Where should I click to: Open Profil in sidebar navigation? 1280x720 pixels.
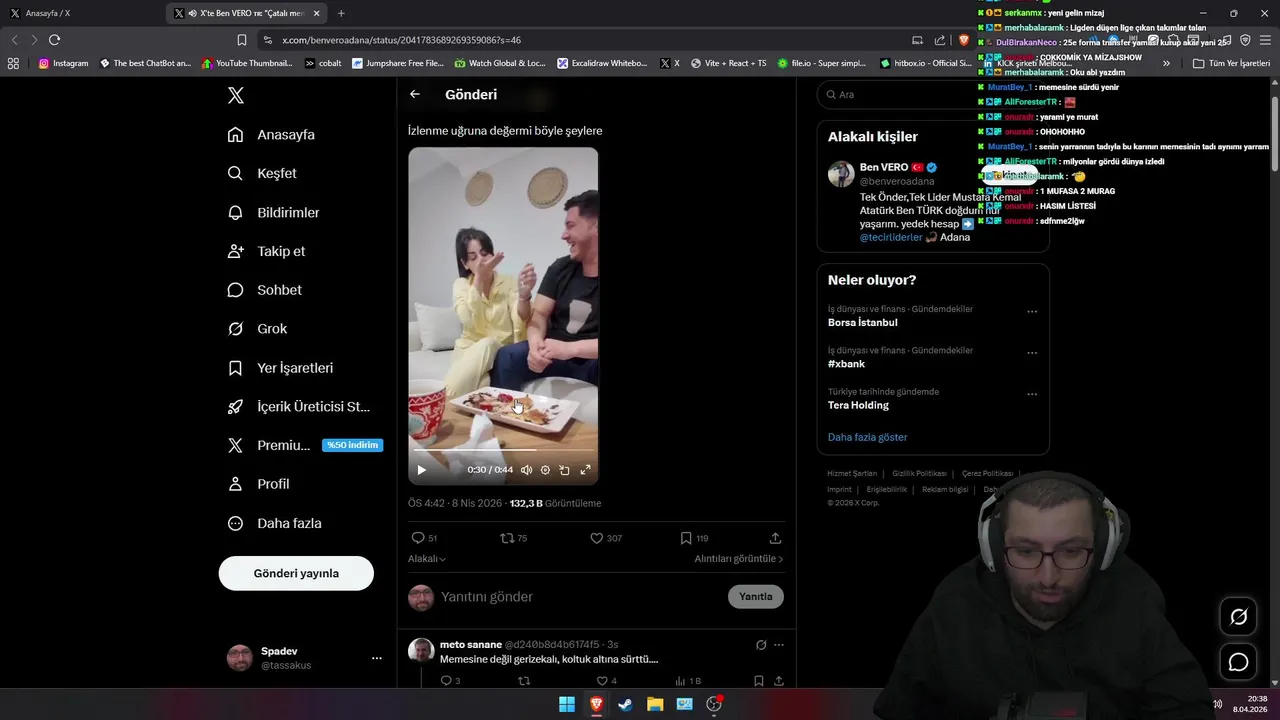(258, 484)
